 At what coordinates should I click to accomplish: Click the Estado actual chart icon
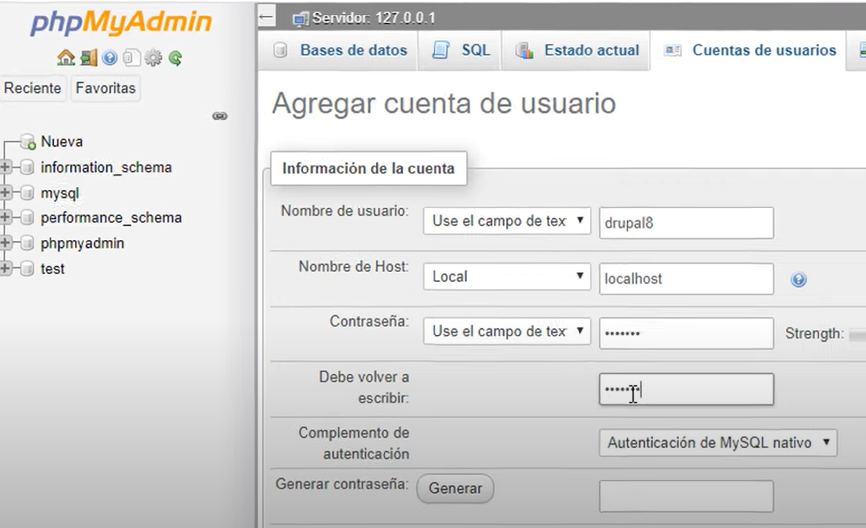(x=524, y=50)
